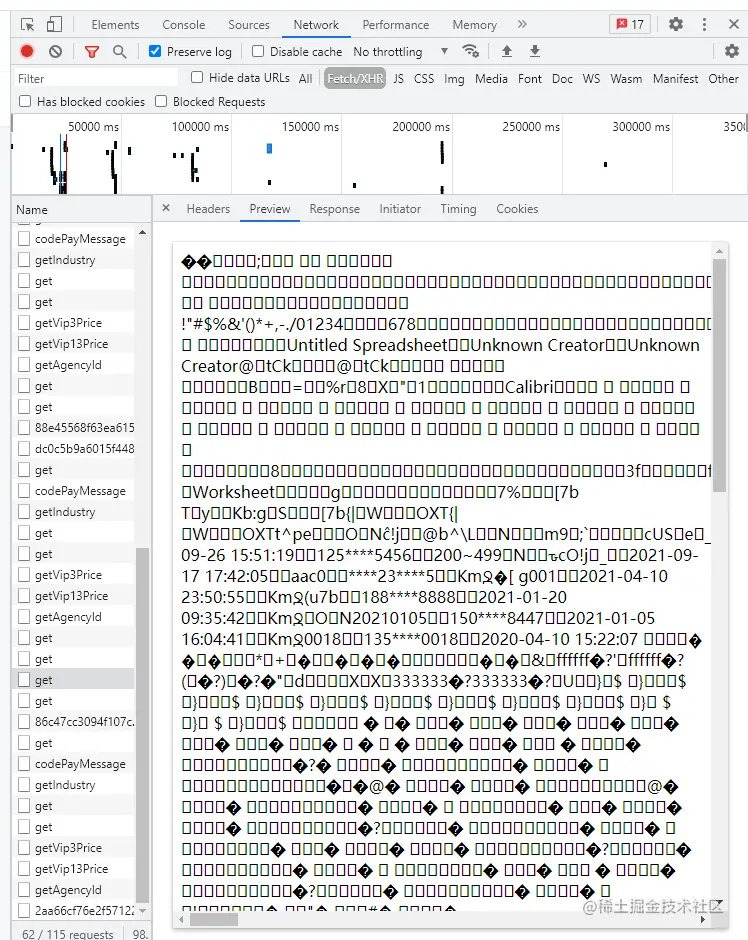Toggle the device toolbar icon
The image size is (748, 940).
pyautogui.click(x=54, y=25)
